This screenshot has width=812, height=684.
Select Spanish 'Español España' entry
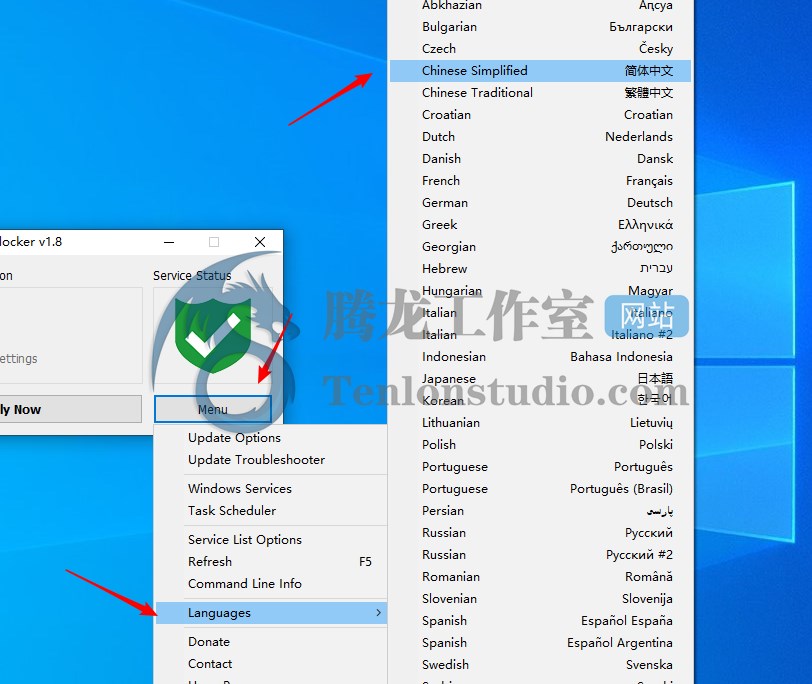(540, 621)
